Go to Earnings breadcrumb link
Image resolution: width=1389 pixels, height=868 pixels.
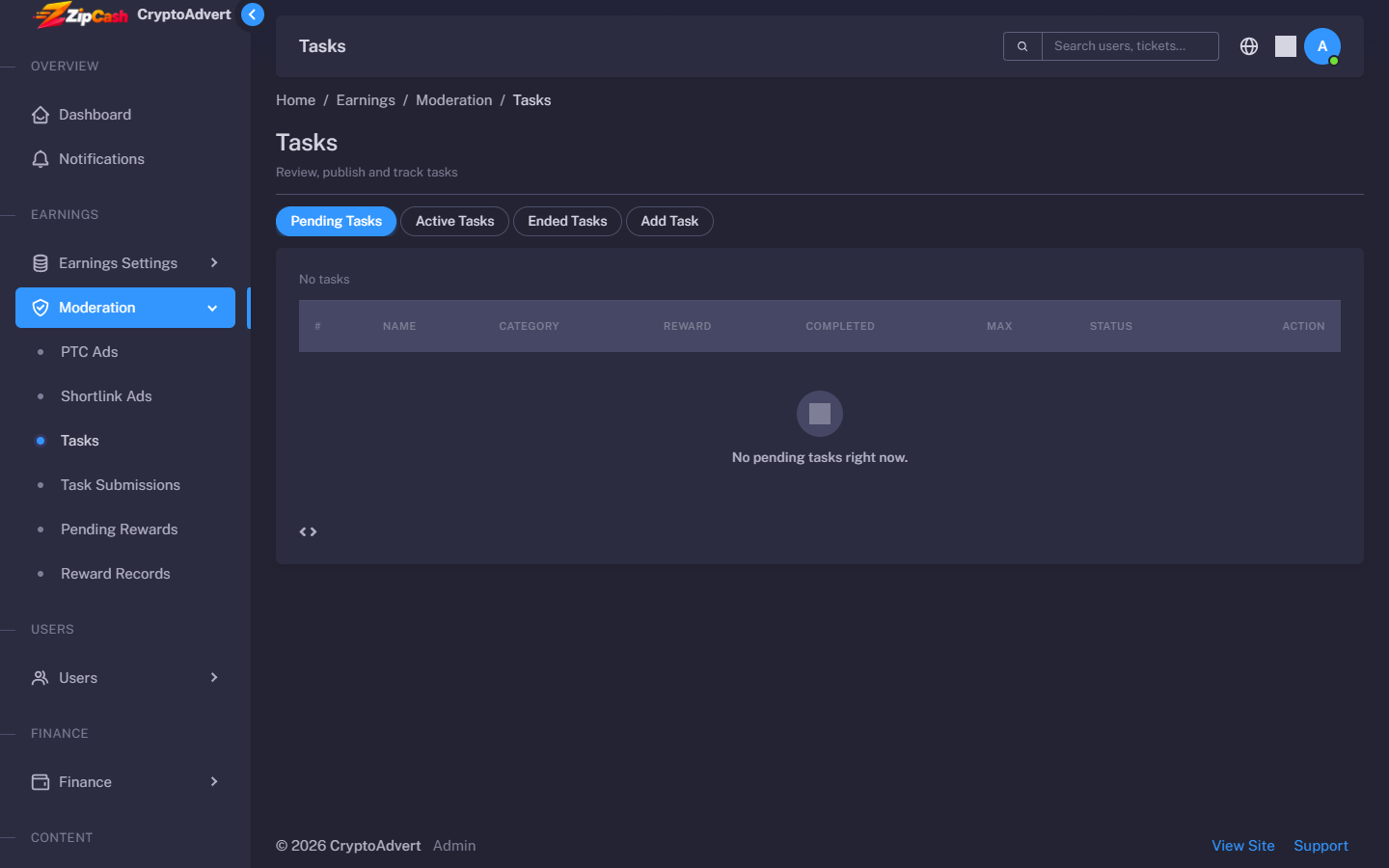point(366,100)
